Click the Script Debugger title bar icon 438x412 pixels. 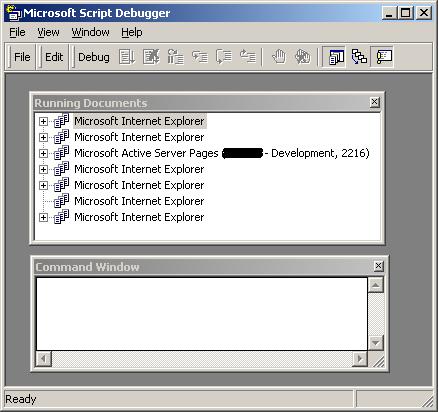click(x=13, y=13)
